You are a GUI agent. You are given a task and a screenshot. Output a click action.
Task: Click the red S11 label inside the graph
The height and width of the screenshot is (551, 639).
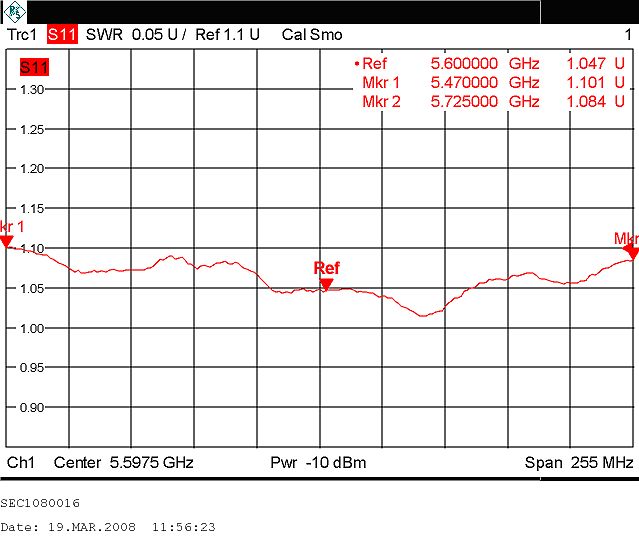tap(33, 67)
